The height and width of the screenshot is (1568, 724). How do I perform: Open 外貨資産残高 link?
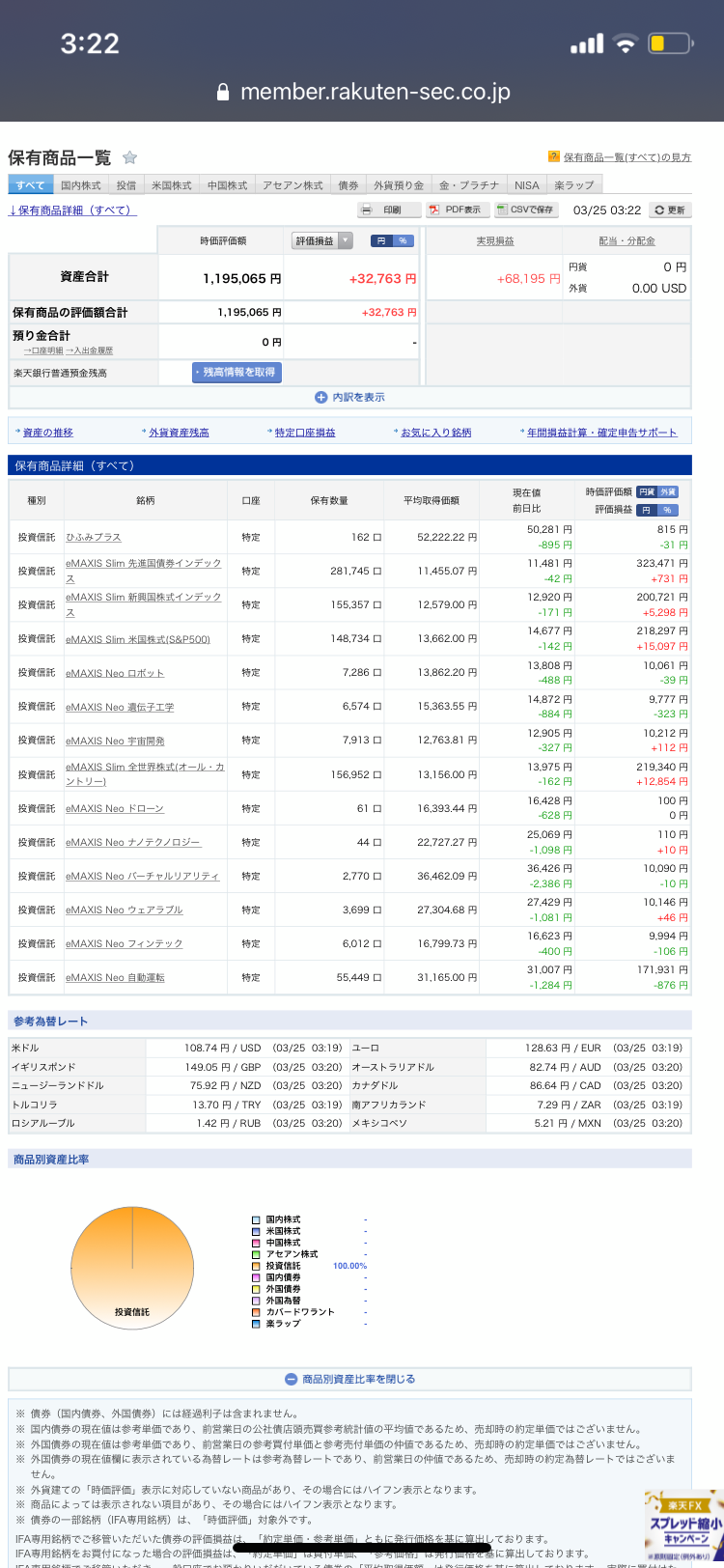coord(179,433)
